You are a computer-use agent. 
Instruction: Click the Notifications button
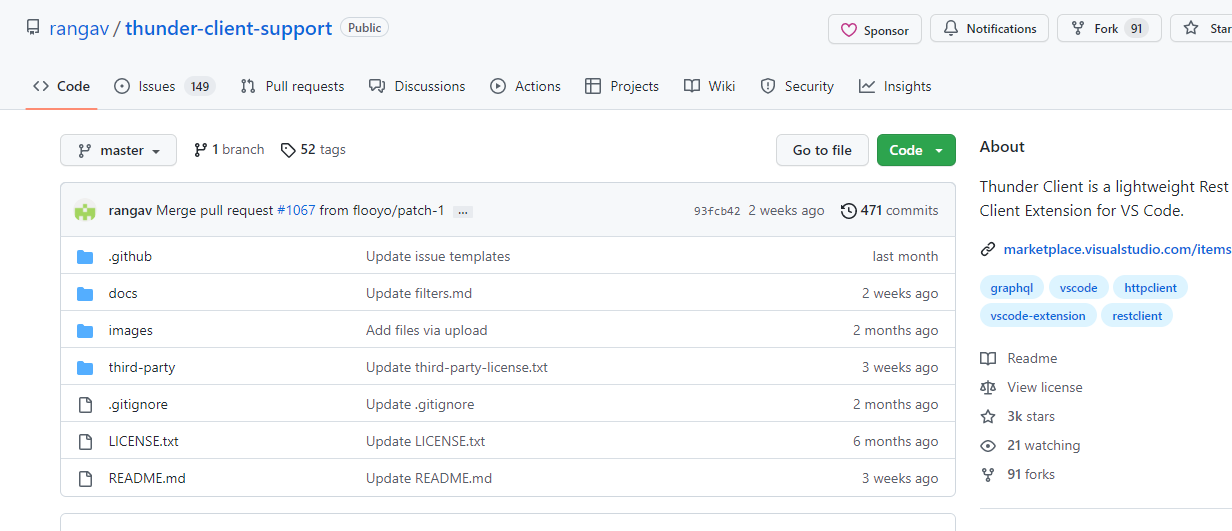[x=989, y=29]
